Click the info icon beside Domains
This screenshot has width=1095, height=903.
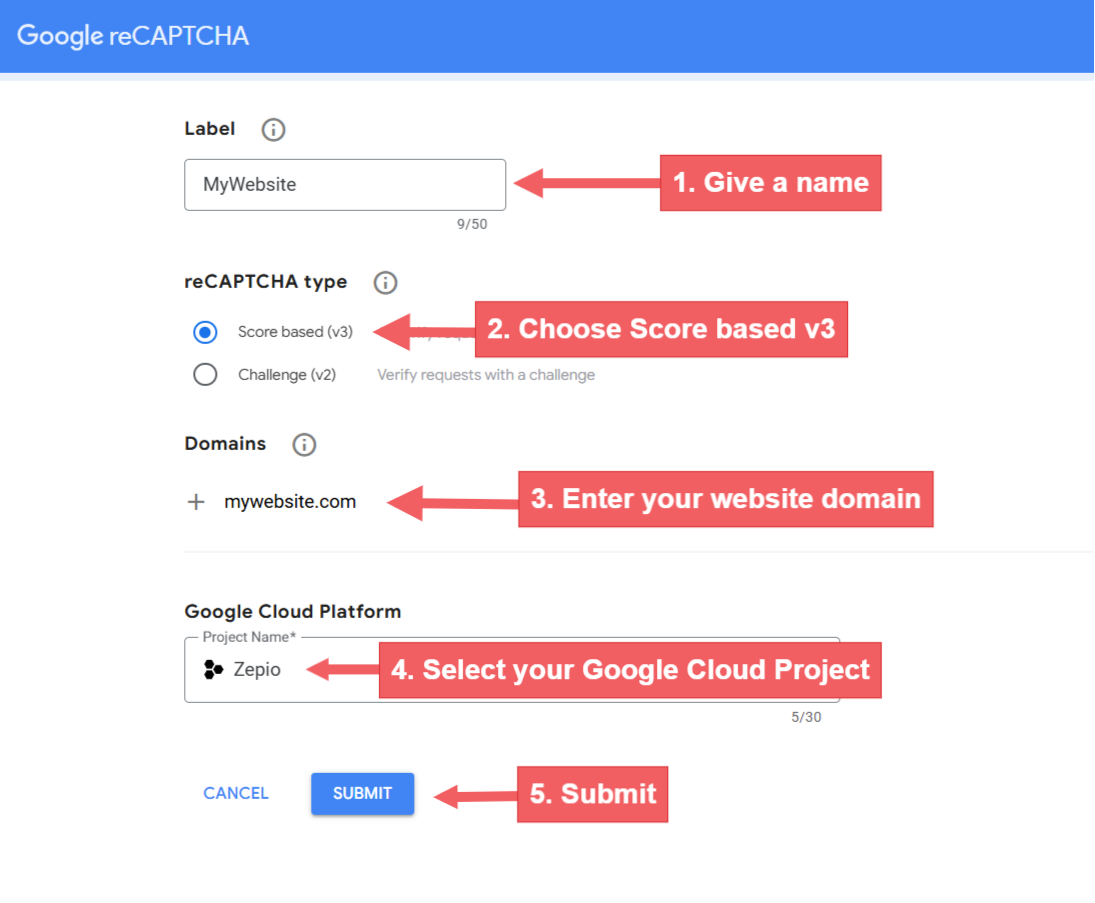303,444
